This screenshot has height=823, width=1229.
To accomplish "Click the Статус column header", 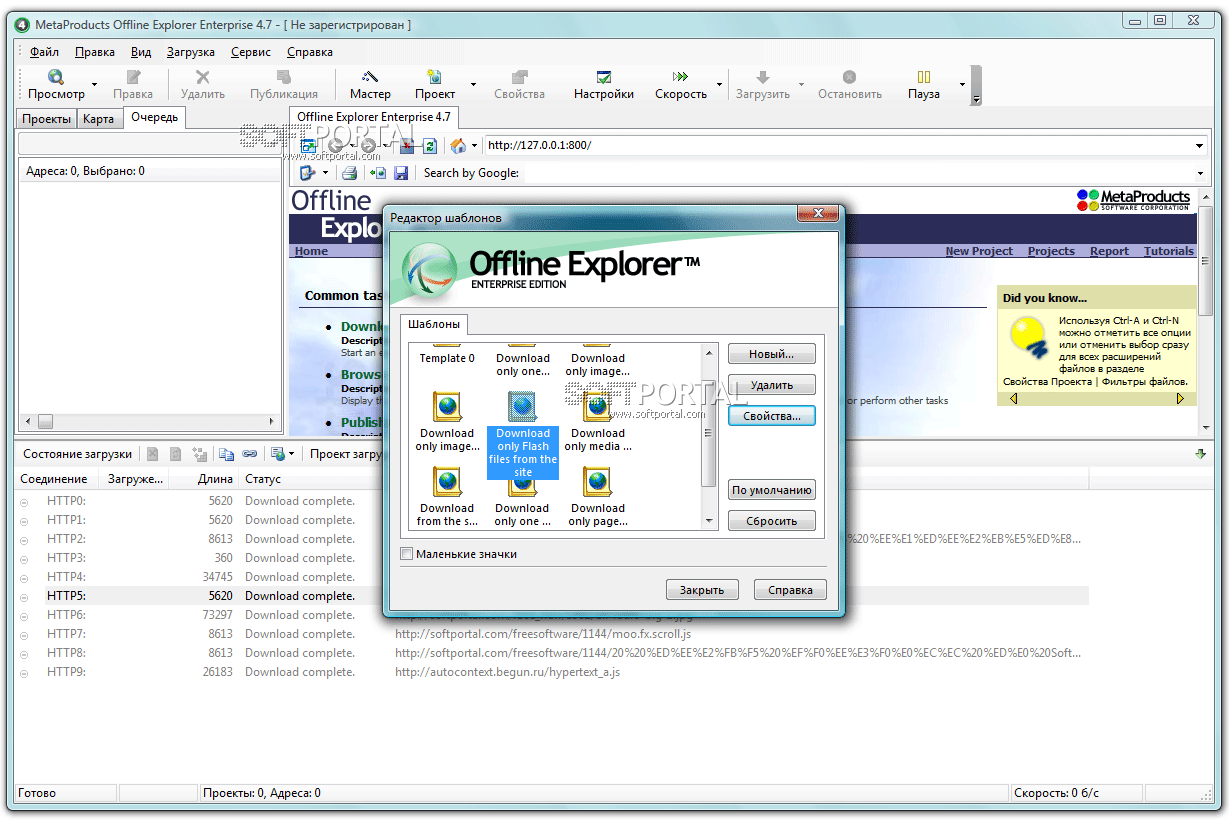I will click(263, 479).
